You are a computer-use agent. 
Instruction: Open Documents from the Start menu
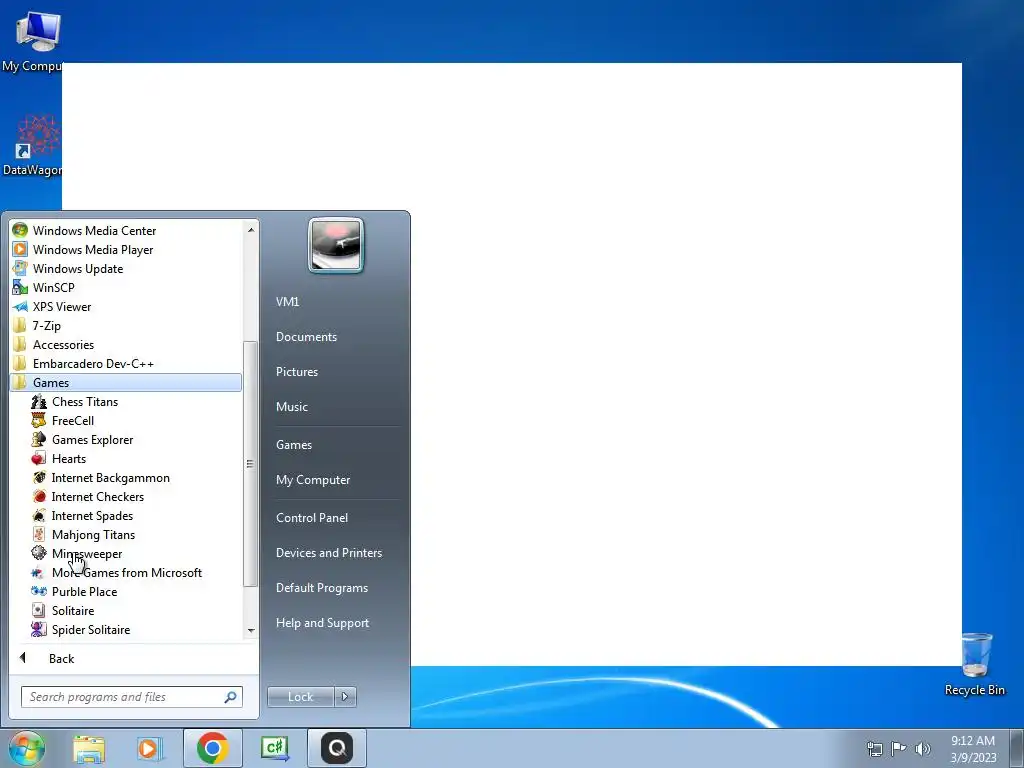click(306, 337)
